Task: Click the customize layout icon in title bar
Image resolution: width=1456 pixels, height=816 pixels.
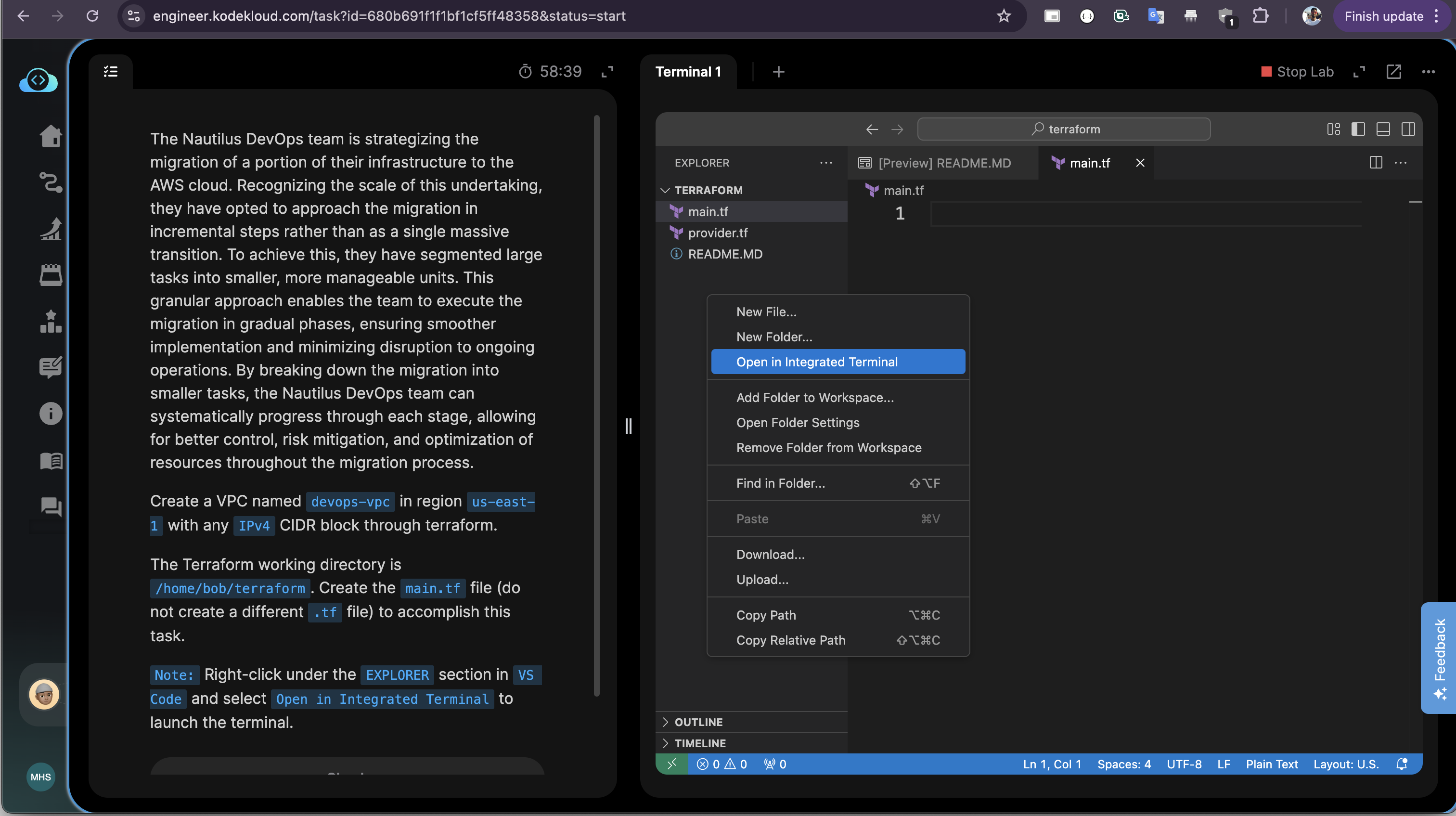Action: [x=1333, y=130]
